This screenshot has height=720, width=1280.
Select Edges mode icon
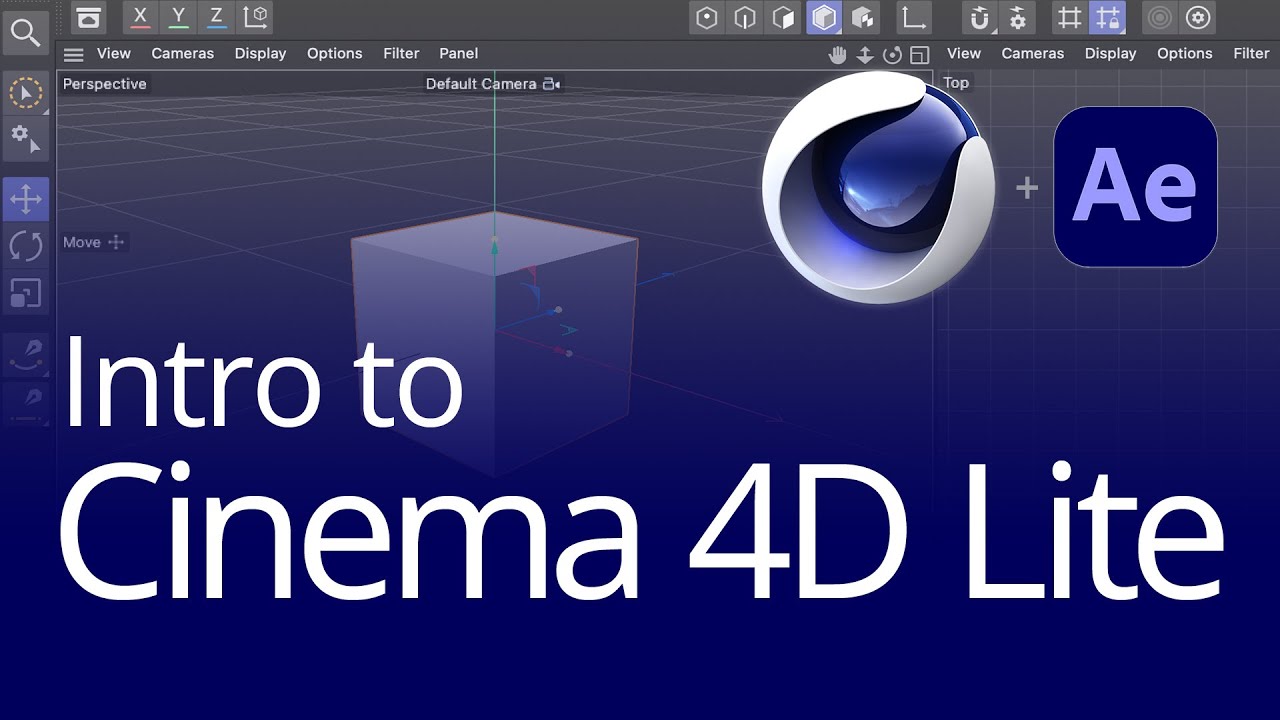pos(745,18)
